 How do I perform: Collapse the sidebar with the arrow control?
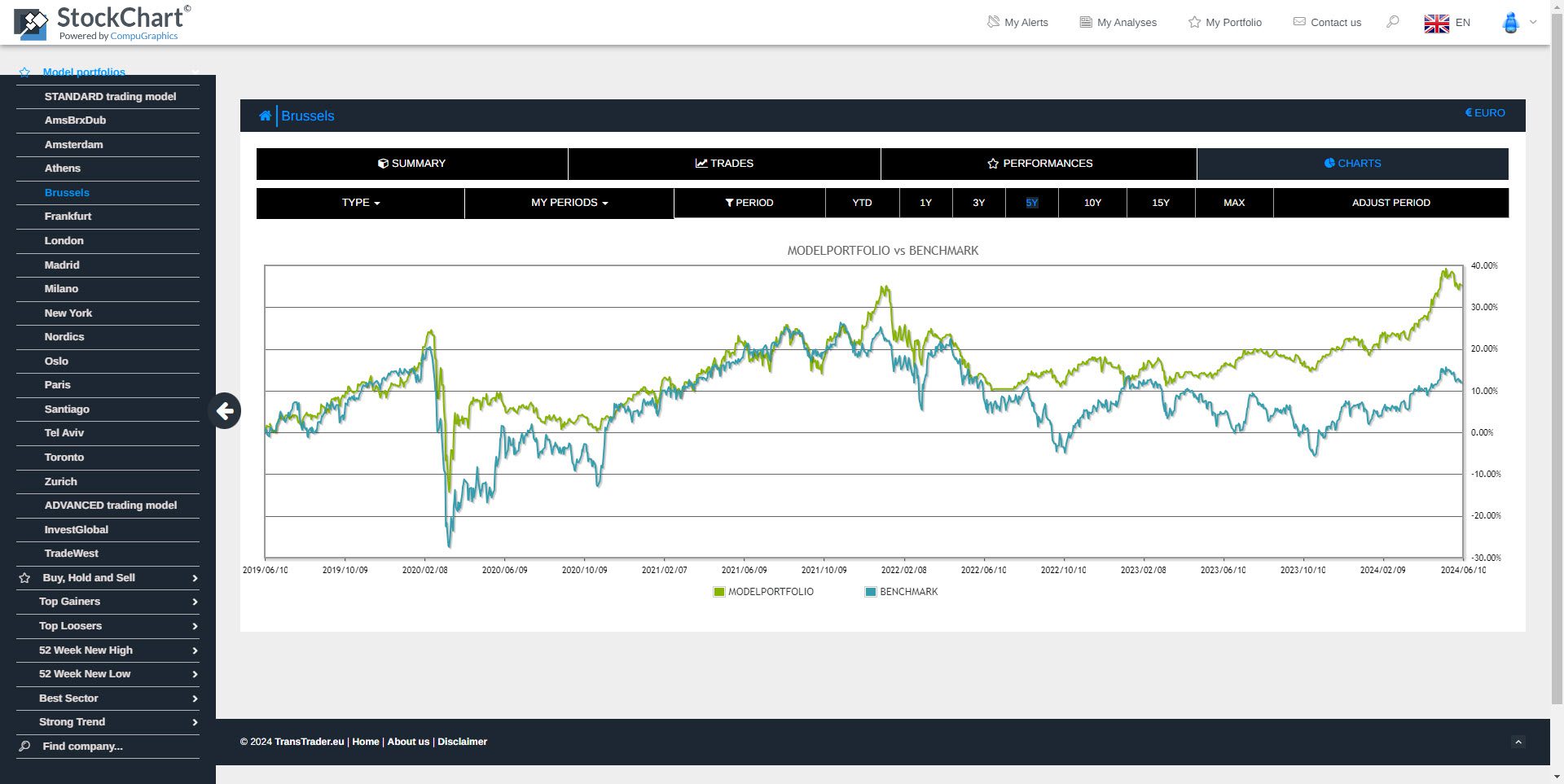[226, 411]
